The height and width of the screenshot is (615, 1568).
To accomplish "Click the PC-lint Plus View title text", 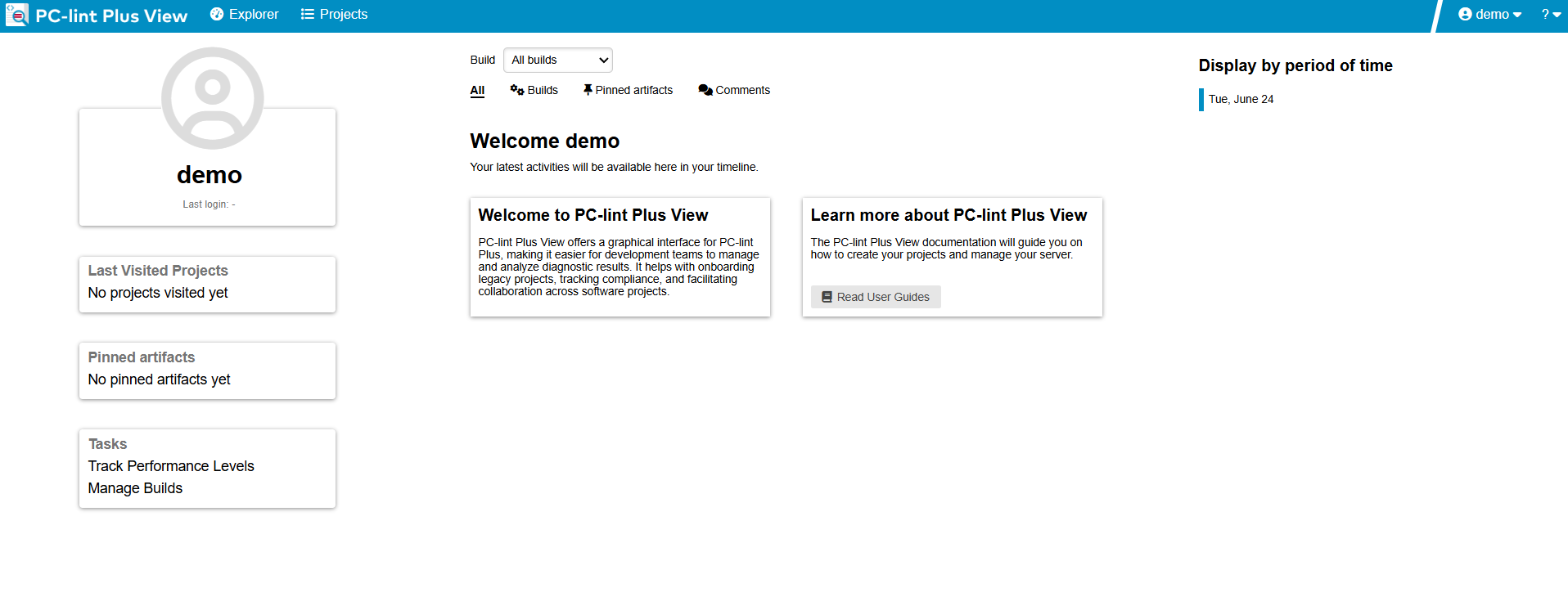I will pos(111,16).
